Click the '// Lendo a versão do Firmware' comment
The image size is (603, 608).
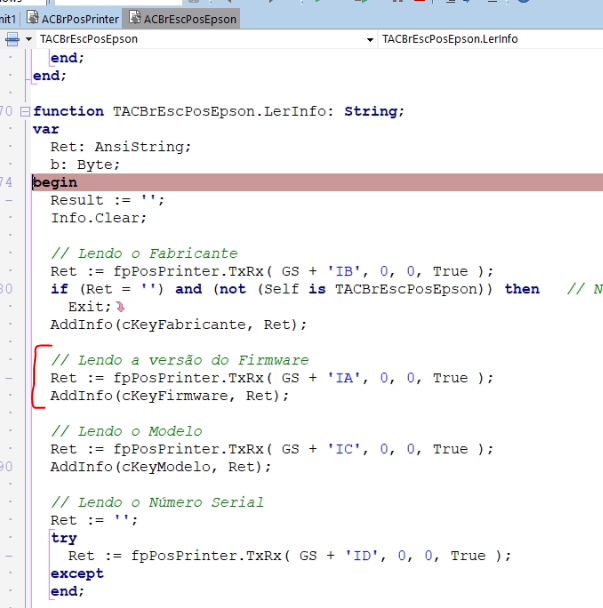click(x=180, y=360)
